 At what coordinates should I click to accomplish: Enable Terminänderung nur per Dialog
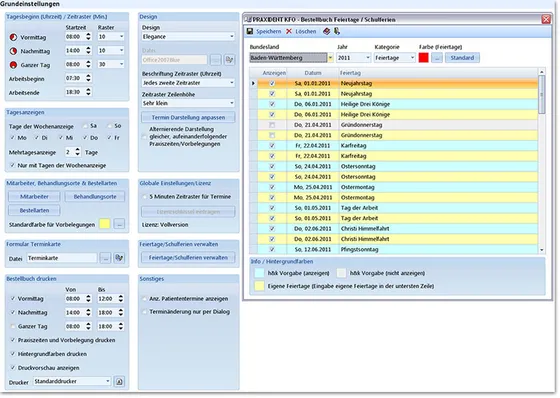point(145,312)
